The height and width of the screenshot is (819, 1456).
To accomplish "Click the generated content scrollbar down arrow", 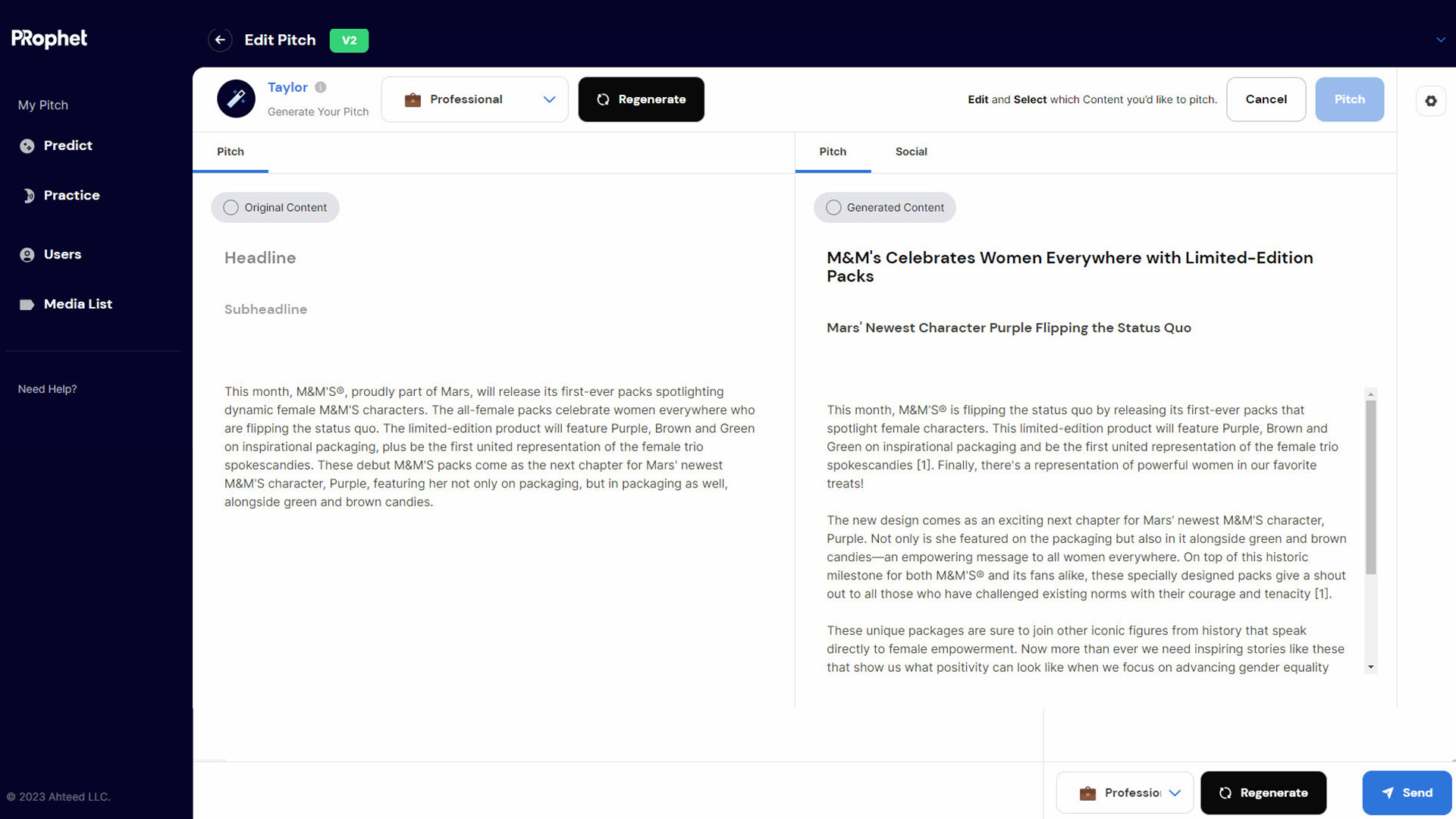I will pyautogui.click(x=1370, y=667).
